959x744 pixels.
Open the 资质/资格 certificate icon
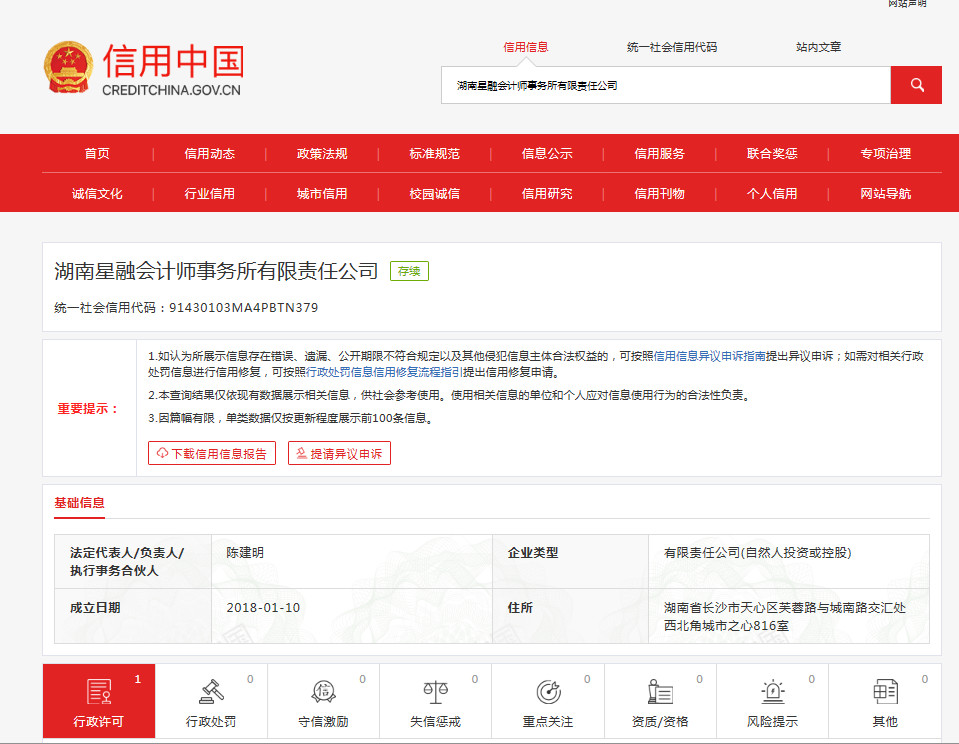pos(660,691)
